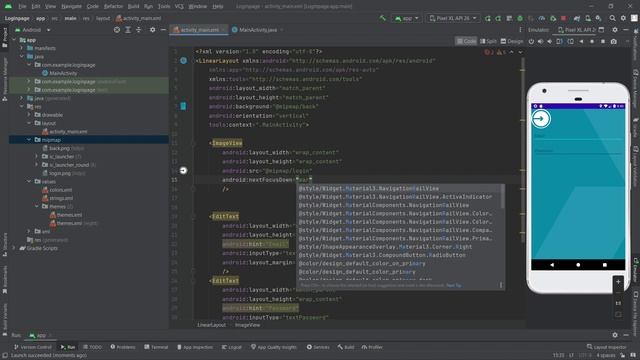Open the Profiler tool window
Image resolution: width=640 pixels, height=360 pixels.
point(372,347)
